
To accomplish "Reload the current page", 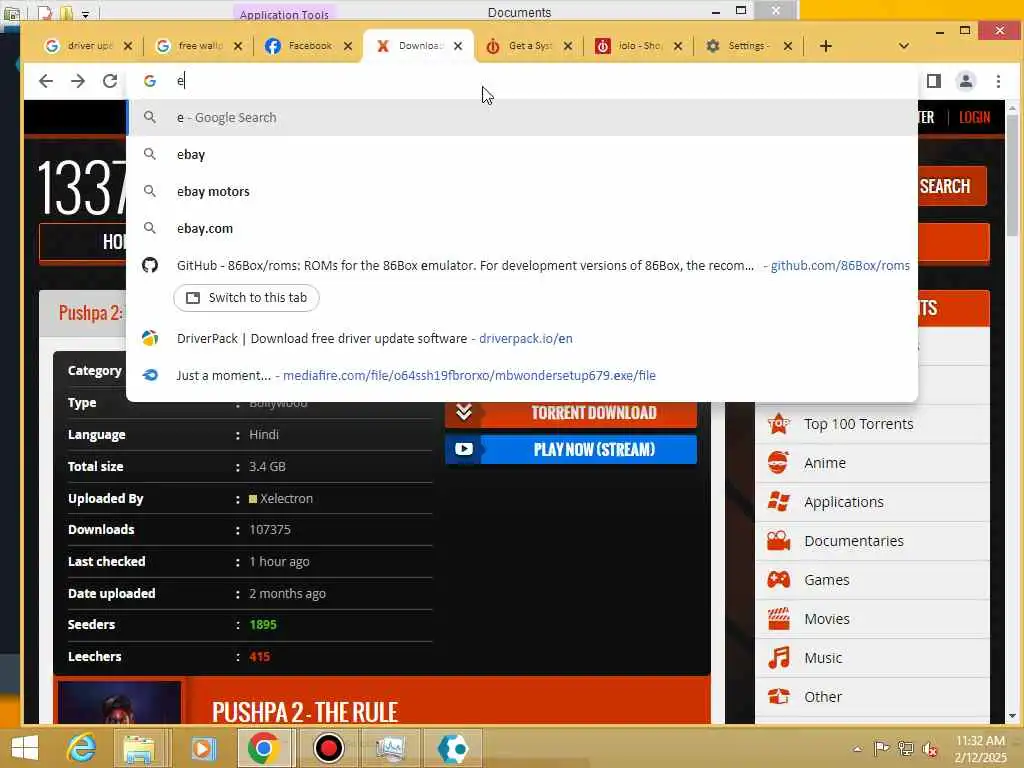I will point(110,81).
